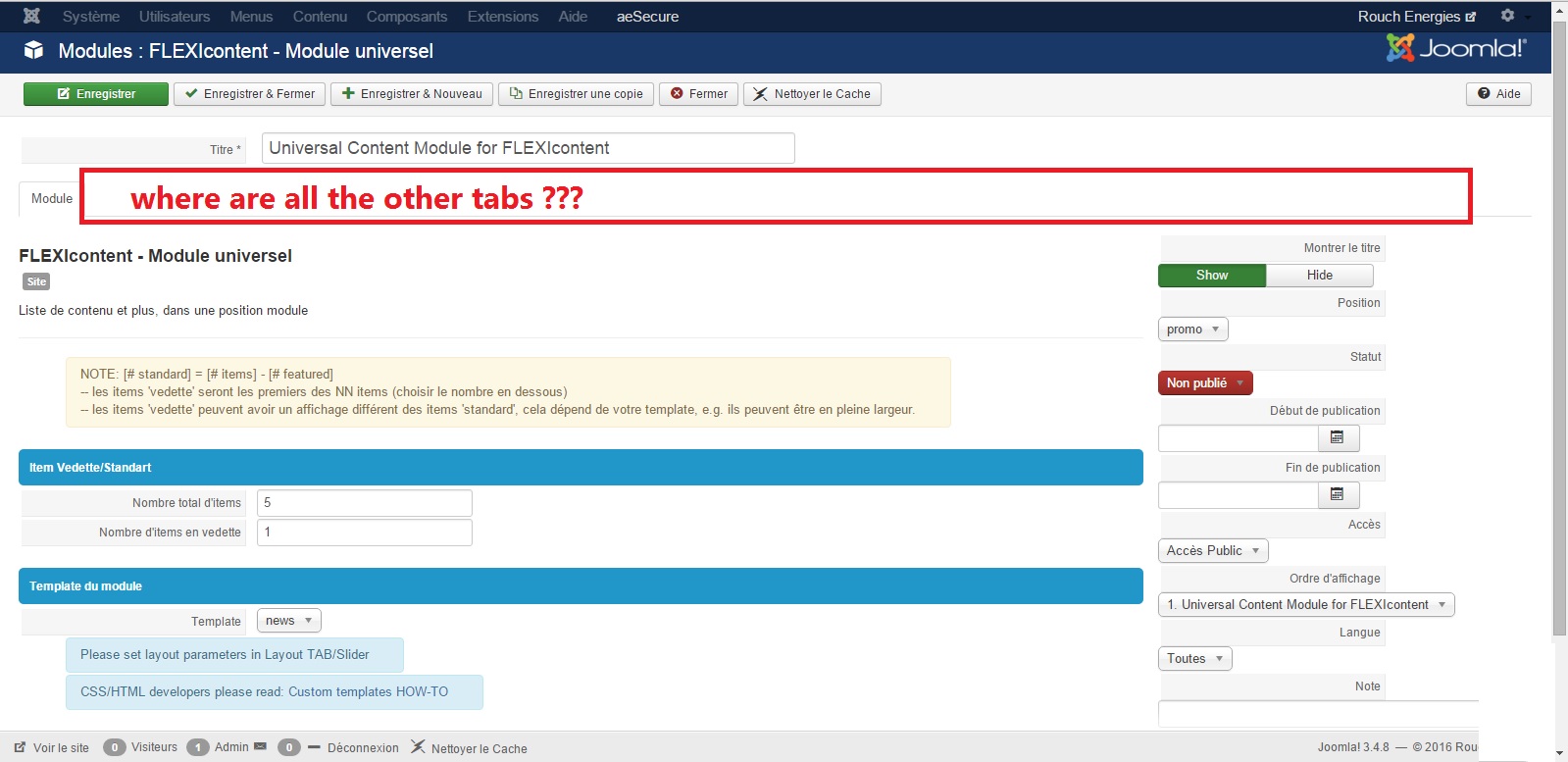Set Montrer le titre to Hide
This screenshot has height=762, width=1568.
pos(1319,276)
